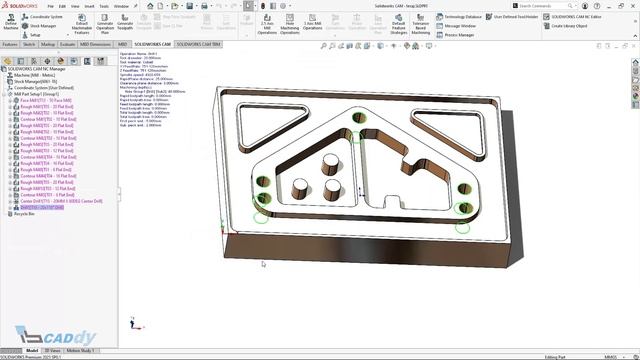Open Stock Manager from the ribbon

pos(39,26)
